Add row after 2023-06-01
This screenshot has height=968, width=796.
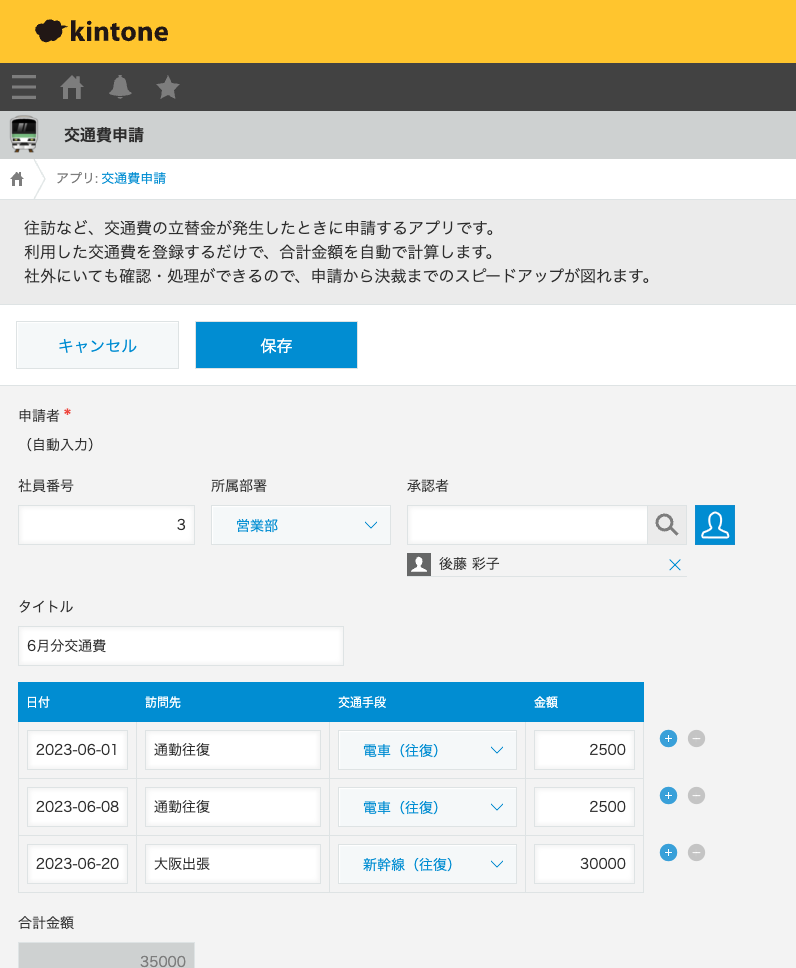pyautogui.click(x=668, y=738)
